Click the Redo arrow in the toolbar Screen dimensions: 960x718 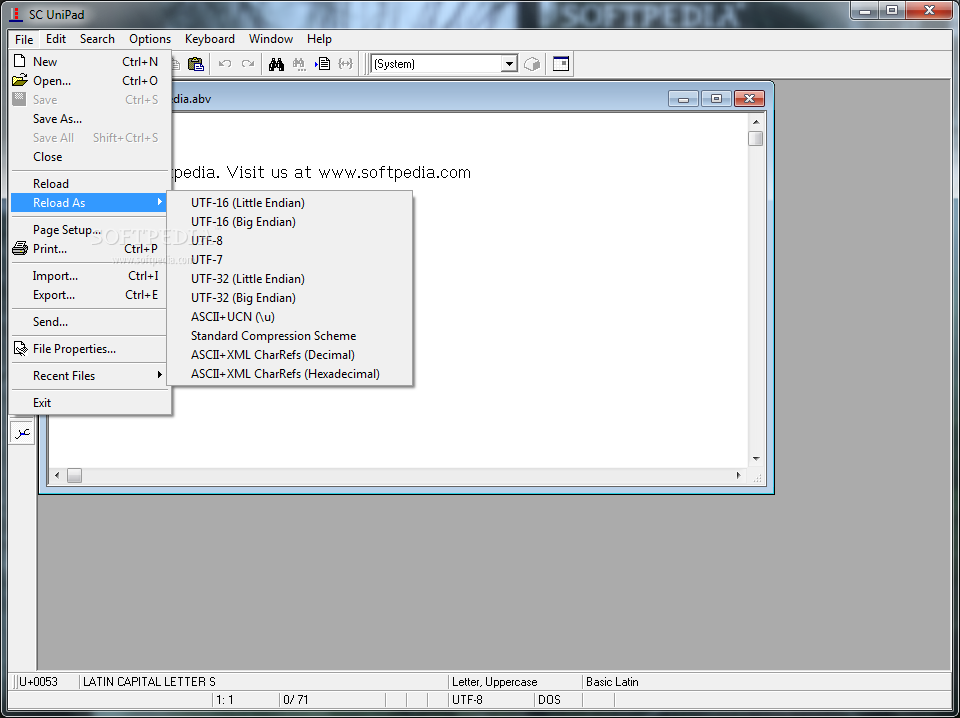[248, 64]
